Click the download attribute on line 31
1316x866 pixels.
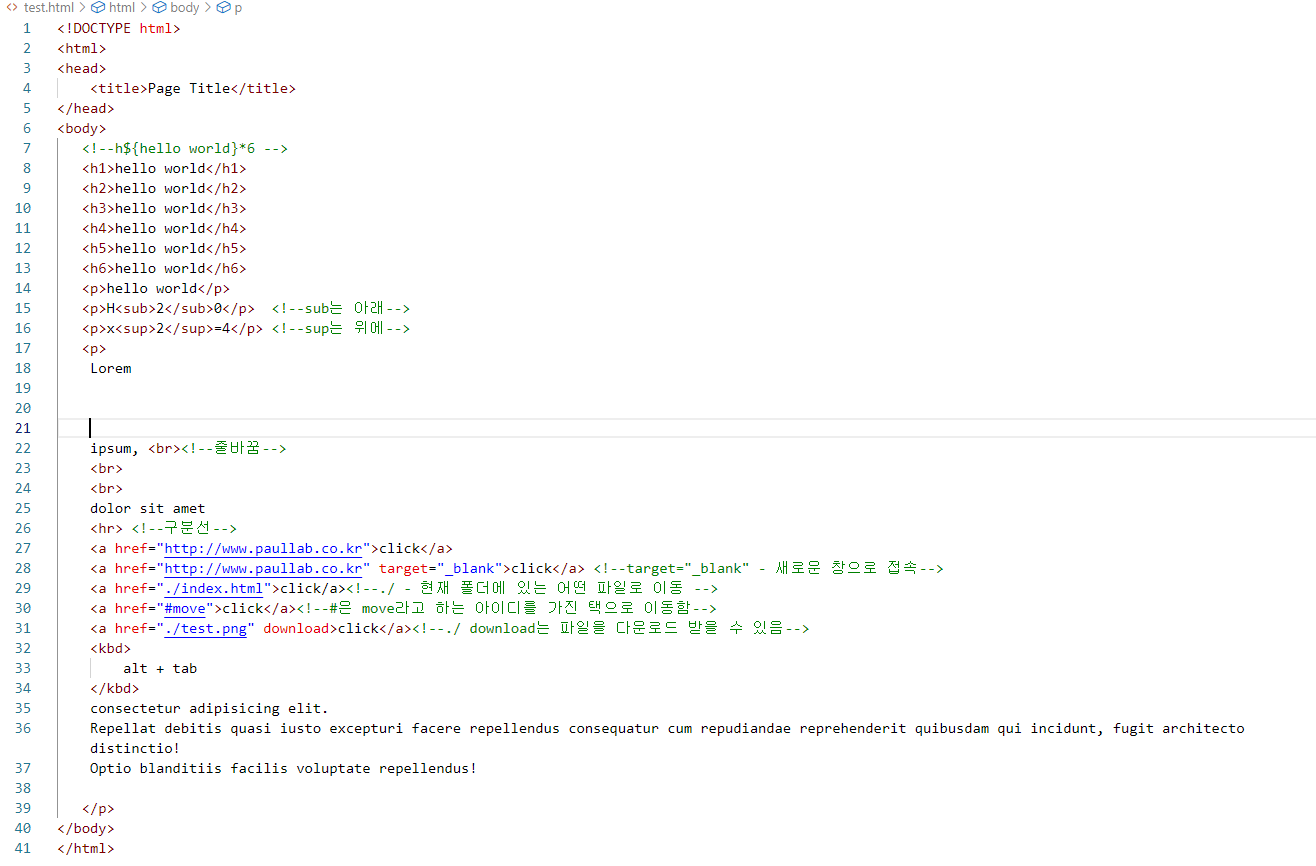(x=296, y=628)
